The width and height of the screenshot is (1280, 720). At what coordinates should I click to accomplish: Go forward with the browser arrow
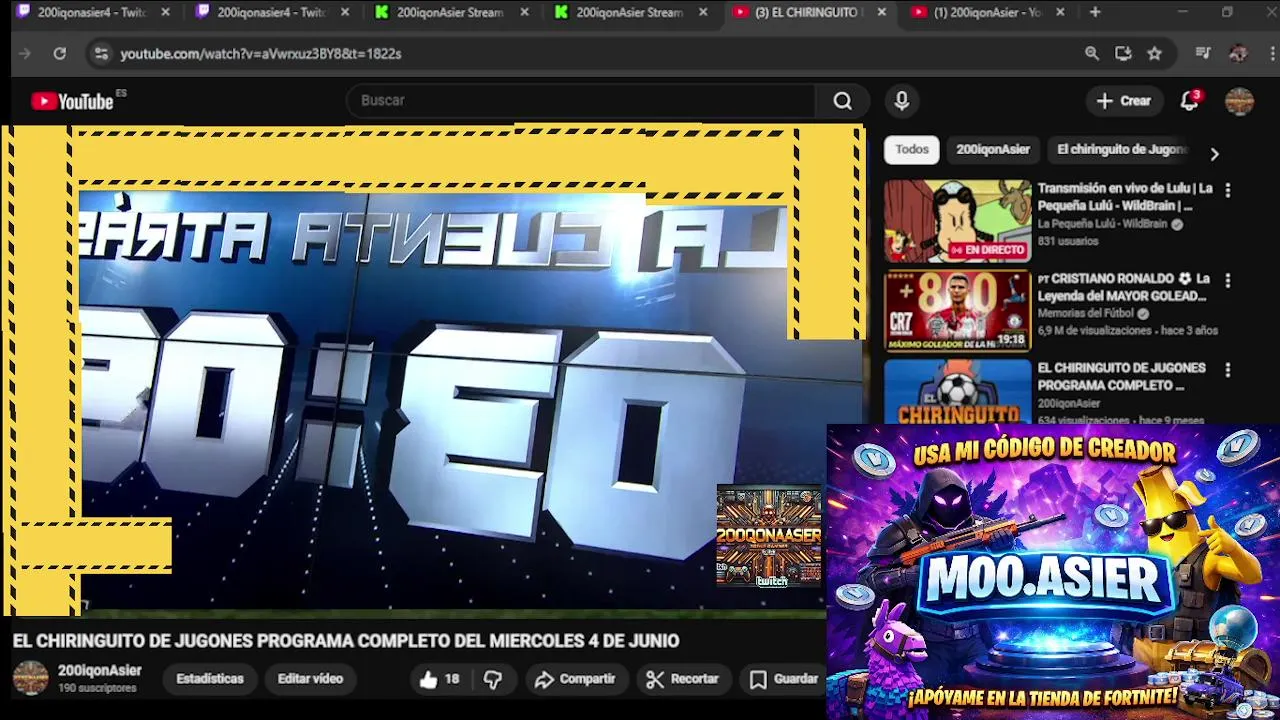click(x=25, y=54)
